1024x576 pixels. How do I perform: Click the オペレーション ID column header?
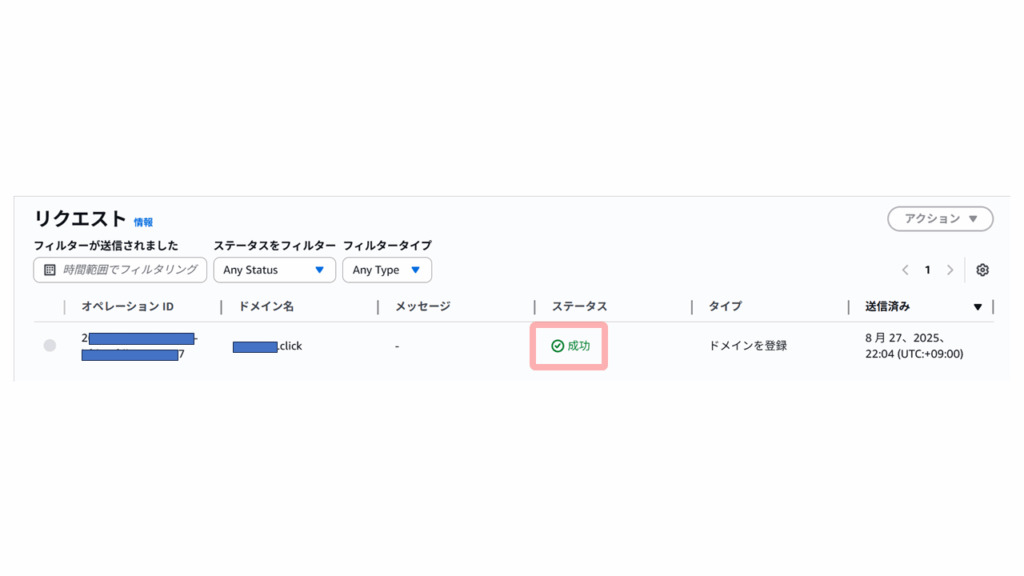point(127,306)
